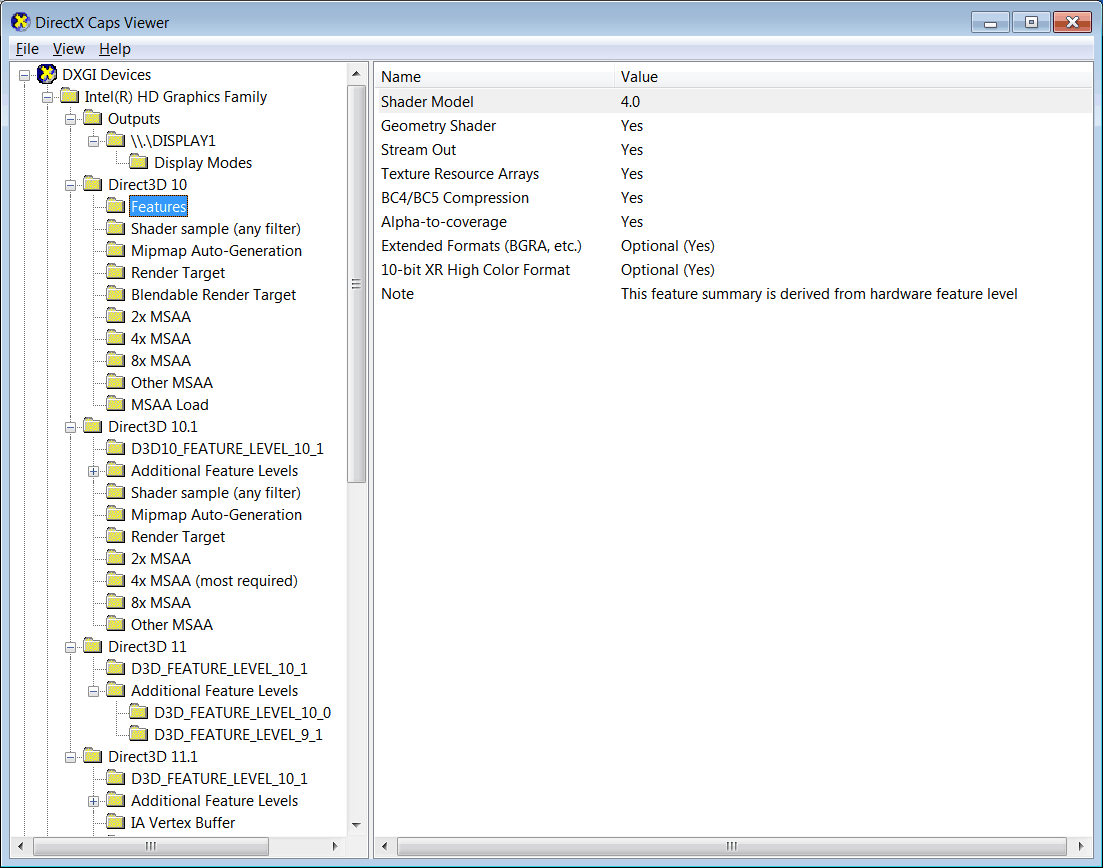Image resolution: width=1103 pixels, height=868 pixels.
Task: Expand Additional Feature Levels under Direct3D 11.1
Action: [x=93, y=801]
